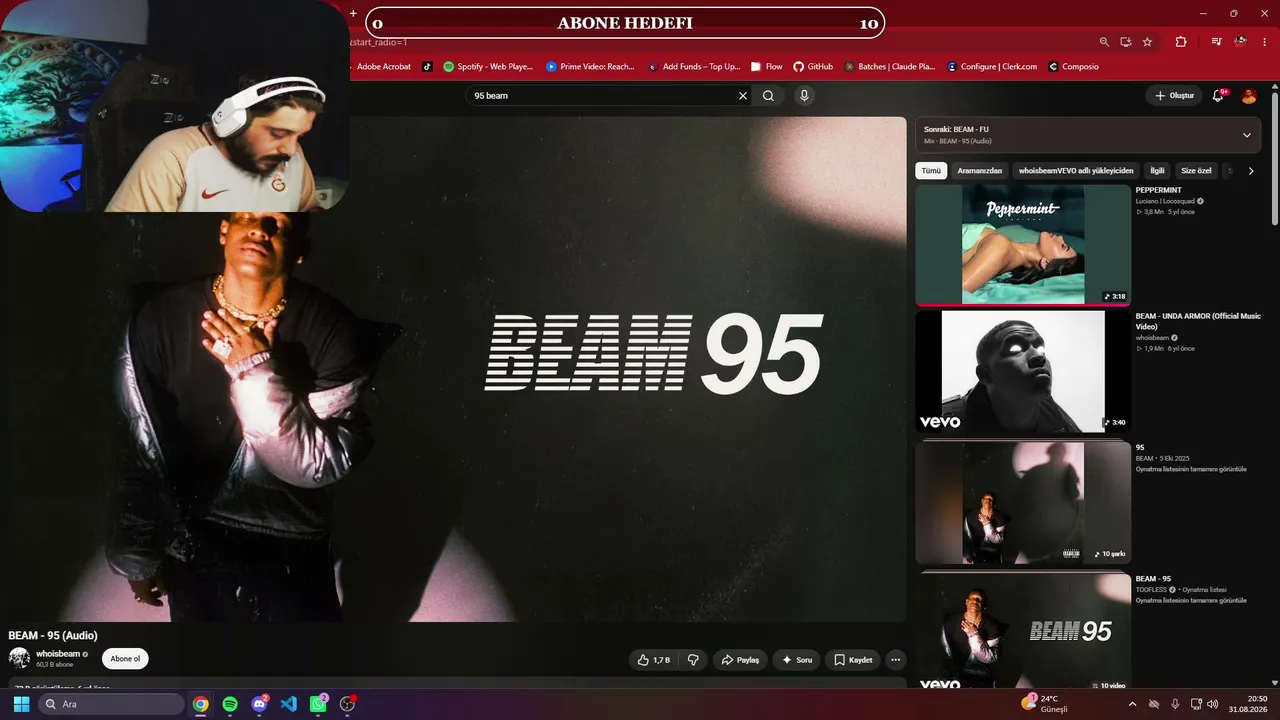1280x720 pixels.
Task: Open the Batches | Claude bookmark
Action: (x=890, y=67)
